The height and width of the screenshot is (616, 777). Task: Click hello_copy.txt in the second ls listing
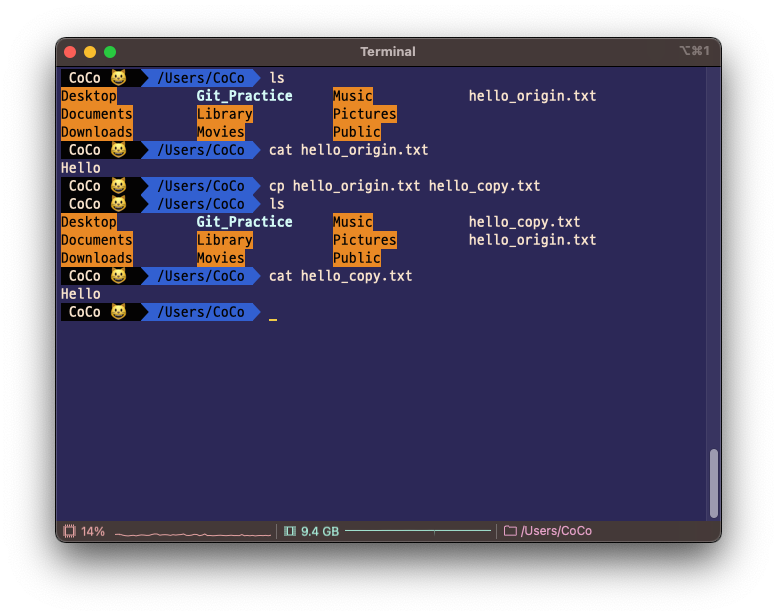click(x=524, y=222)
